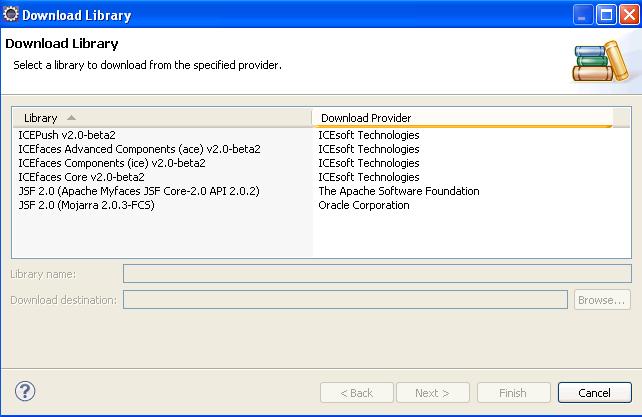Viewport: 642px width, 417px height.
Task: Click the < Back button
Action: point(357,393)
